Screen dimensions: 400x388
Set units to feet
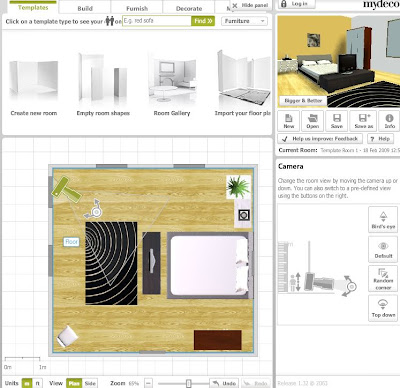click(37, 383)
